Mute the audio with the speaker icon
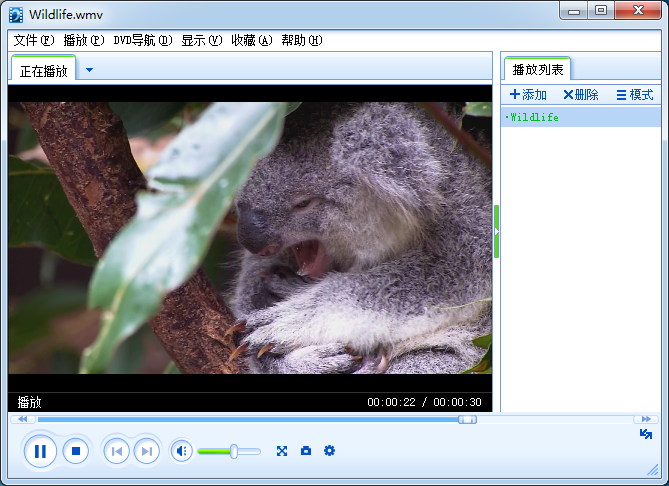The height and width of the screenshot is (486, 669). point(181,451)
